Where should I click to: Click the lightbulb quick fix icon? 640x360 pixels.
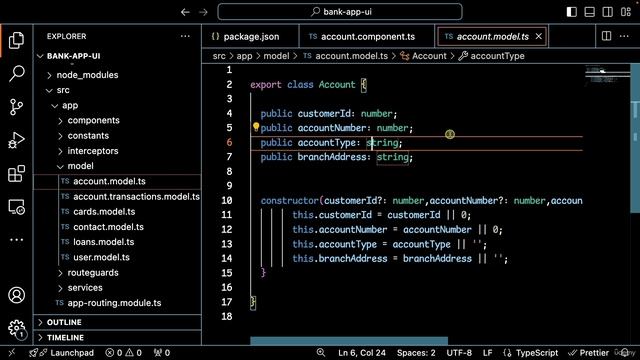point(256,127)
